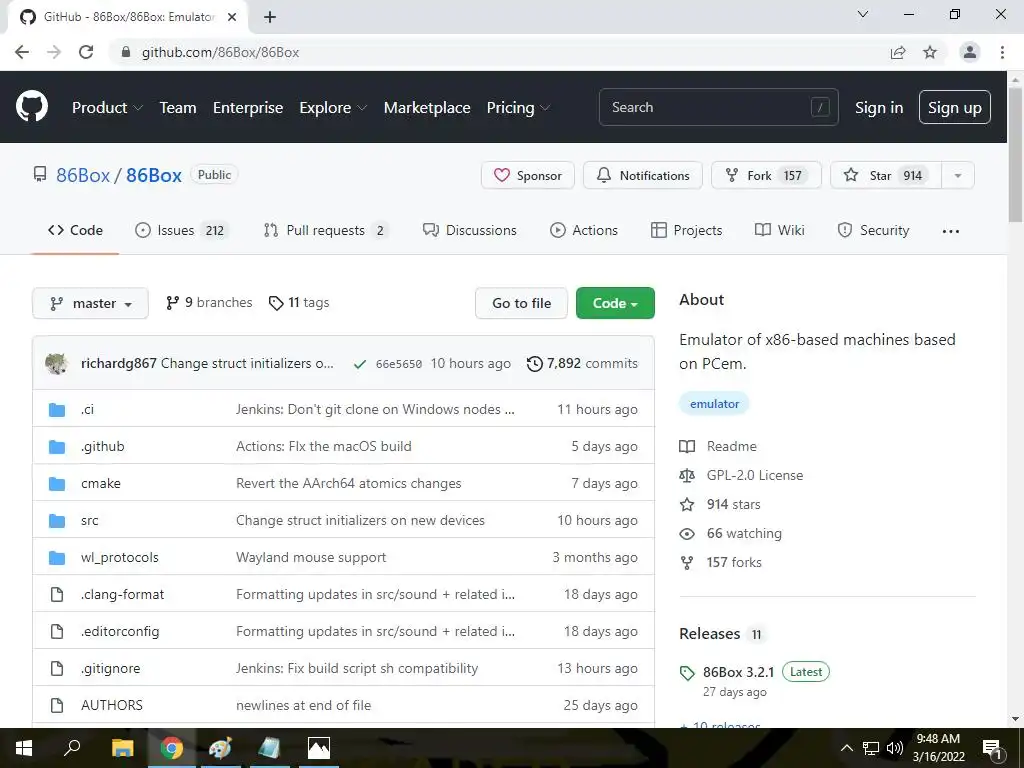Close the GitHub 86Box browser tab

[x=232, y=17]
